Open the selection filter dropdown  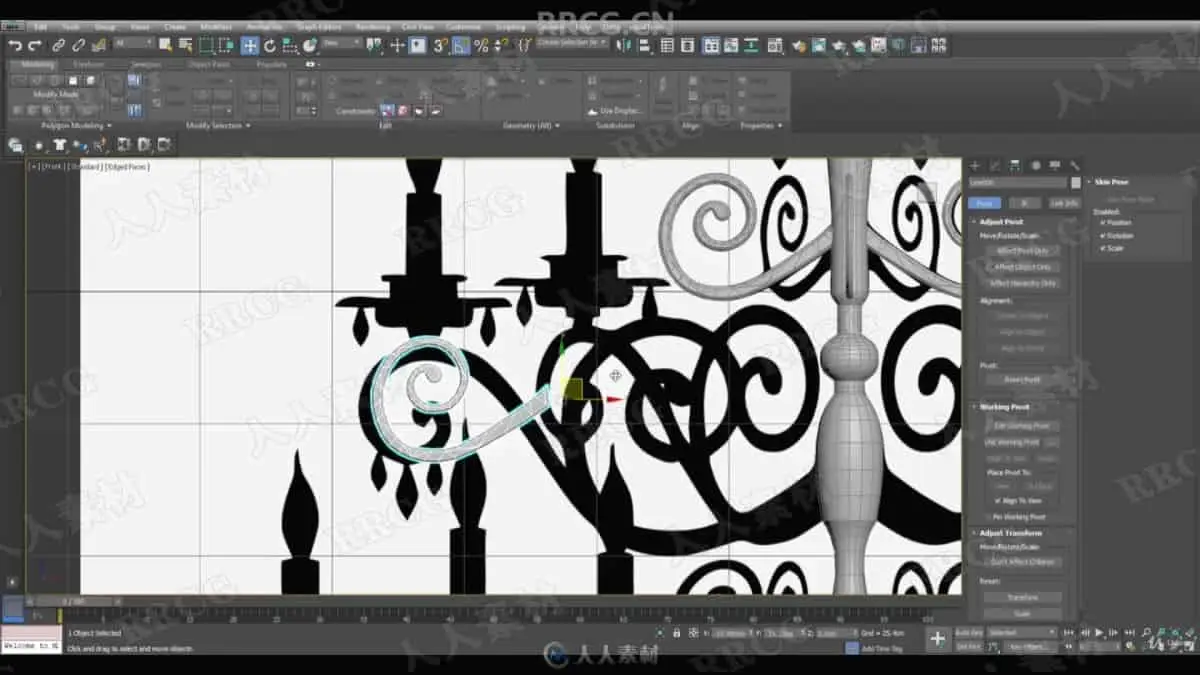click(134, 44)
